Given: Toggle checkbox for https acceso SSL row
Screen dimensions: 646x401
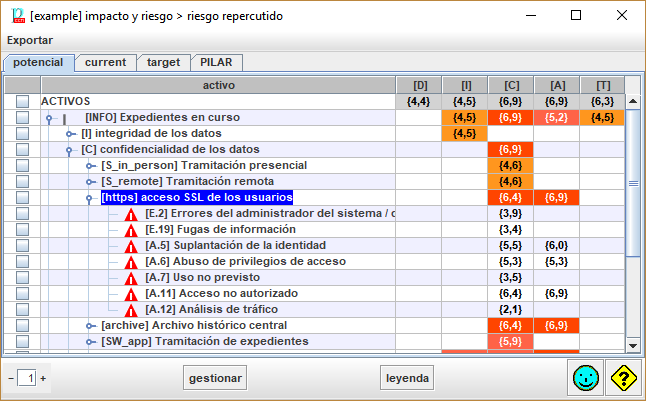Looking at the screenshot, I should click(22, 198).
